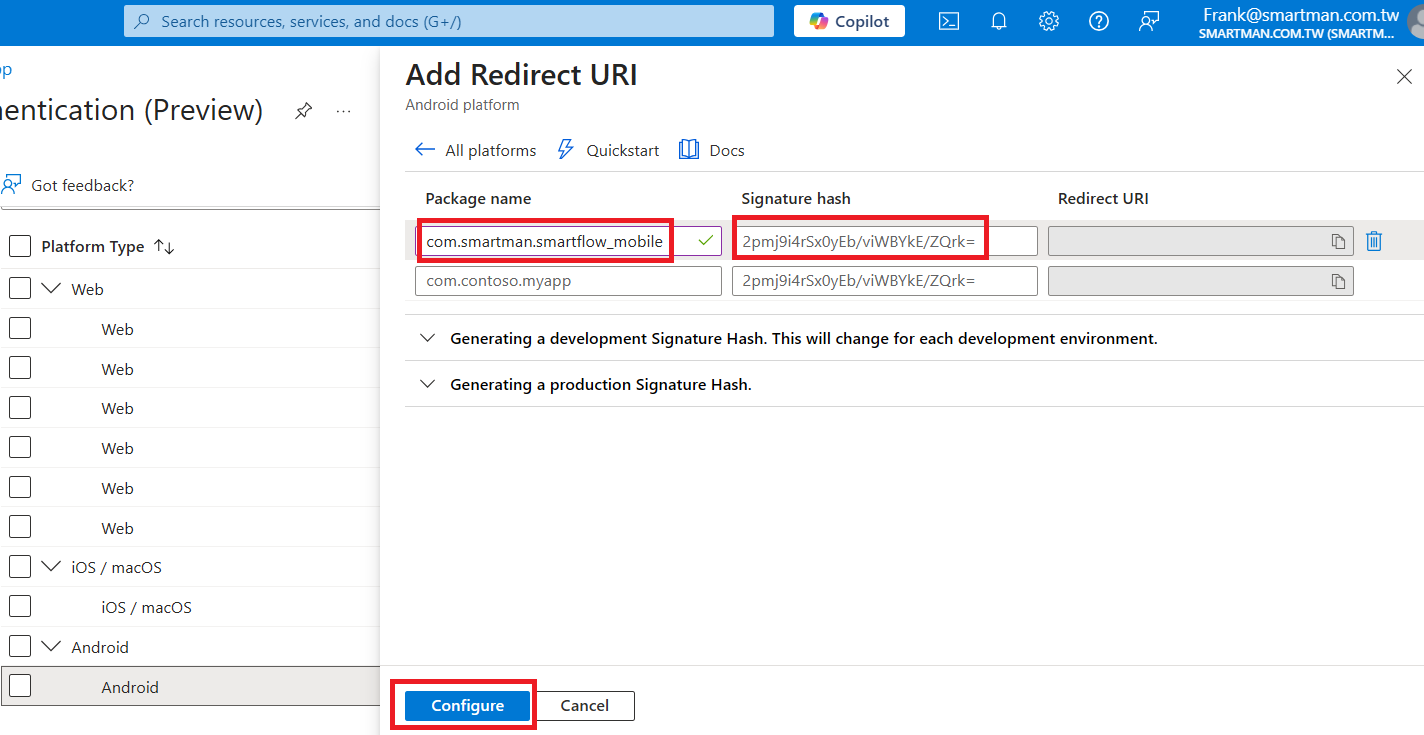Delete the com.smartman.smartflow_mobile row with the trash icon
The width and height of the screenshot is (1424, 735).
pyautogui.click(x=1374, y=241)
